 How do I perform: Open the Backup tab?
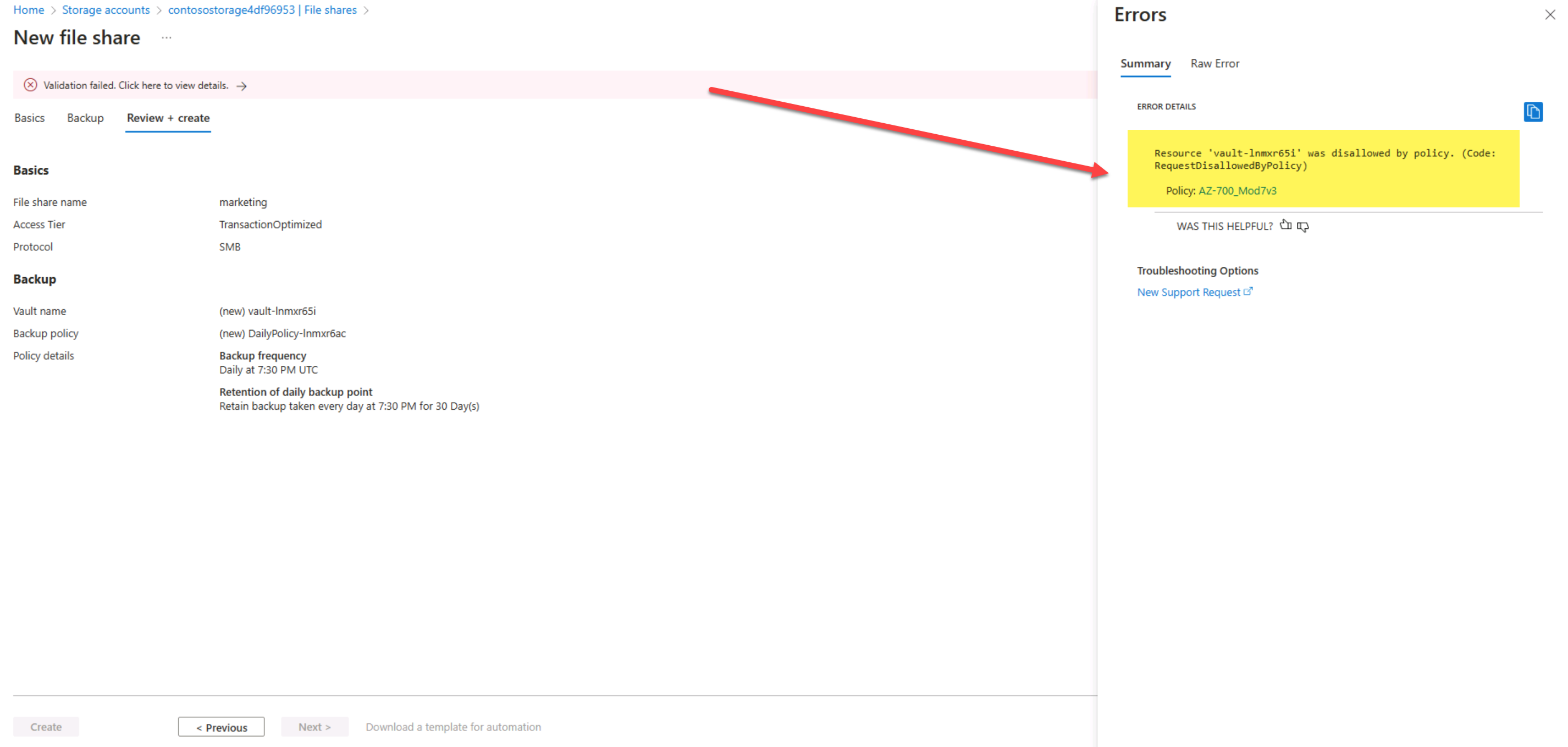tap(85, 118)
